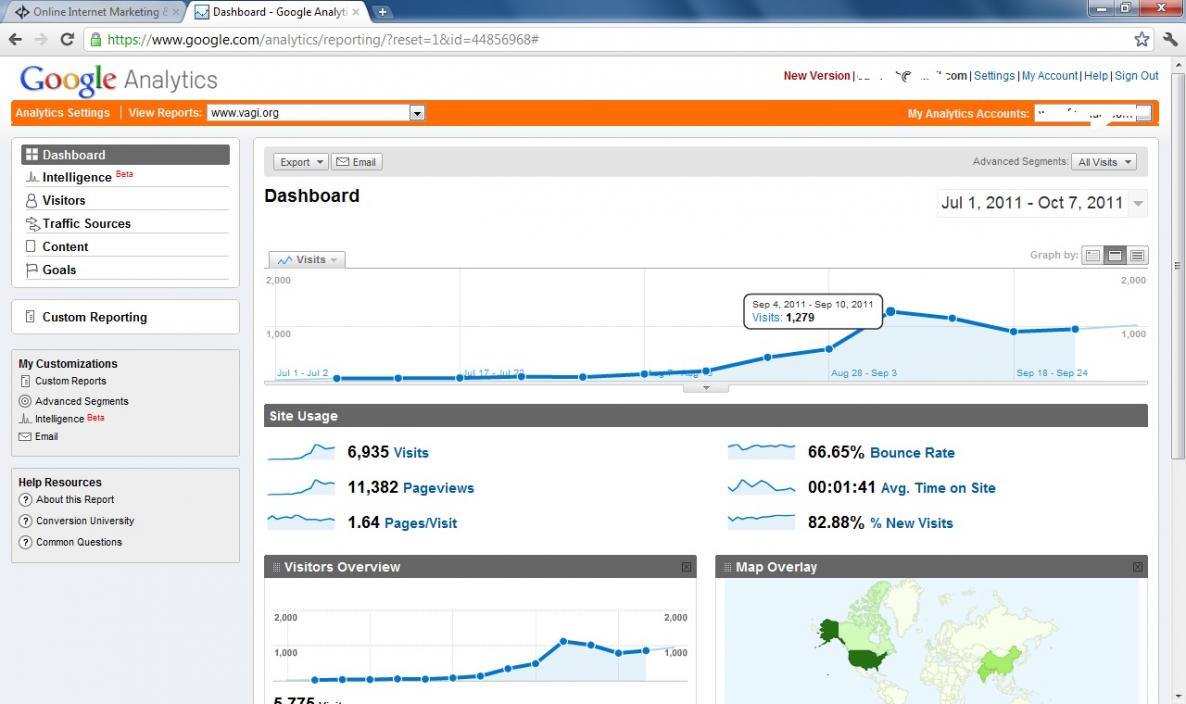Close the Map Overlay widget
Viewport: 1186px width, 704px height.
(x=1138, y=567)
